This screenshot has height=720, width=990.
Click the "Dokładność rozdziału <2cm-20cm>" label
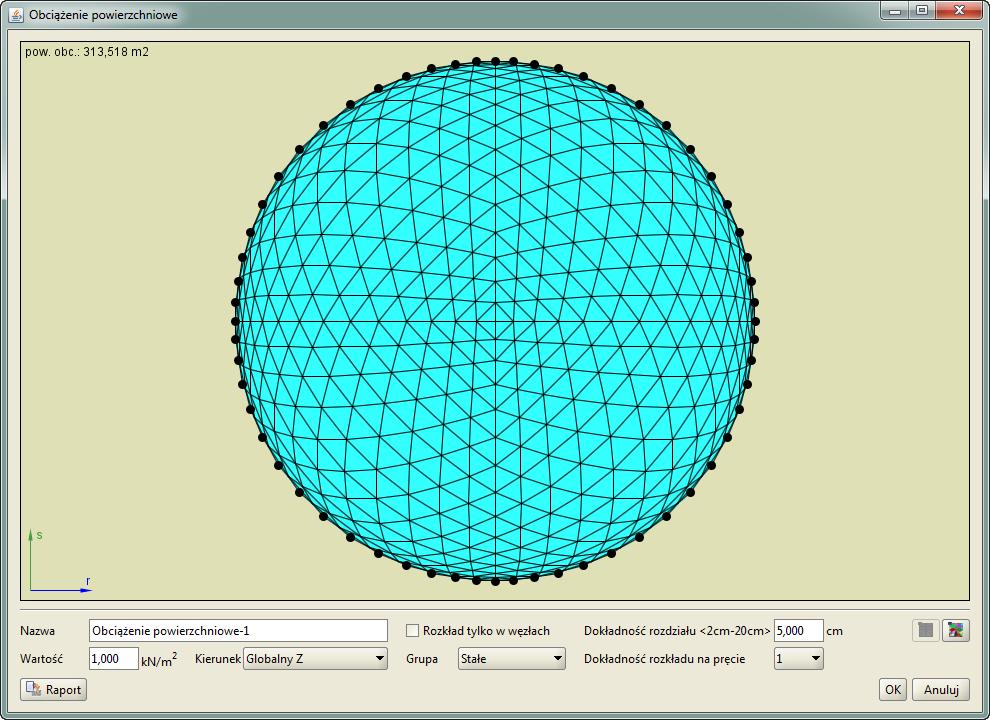(677, 630)
